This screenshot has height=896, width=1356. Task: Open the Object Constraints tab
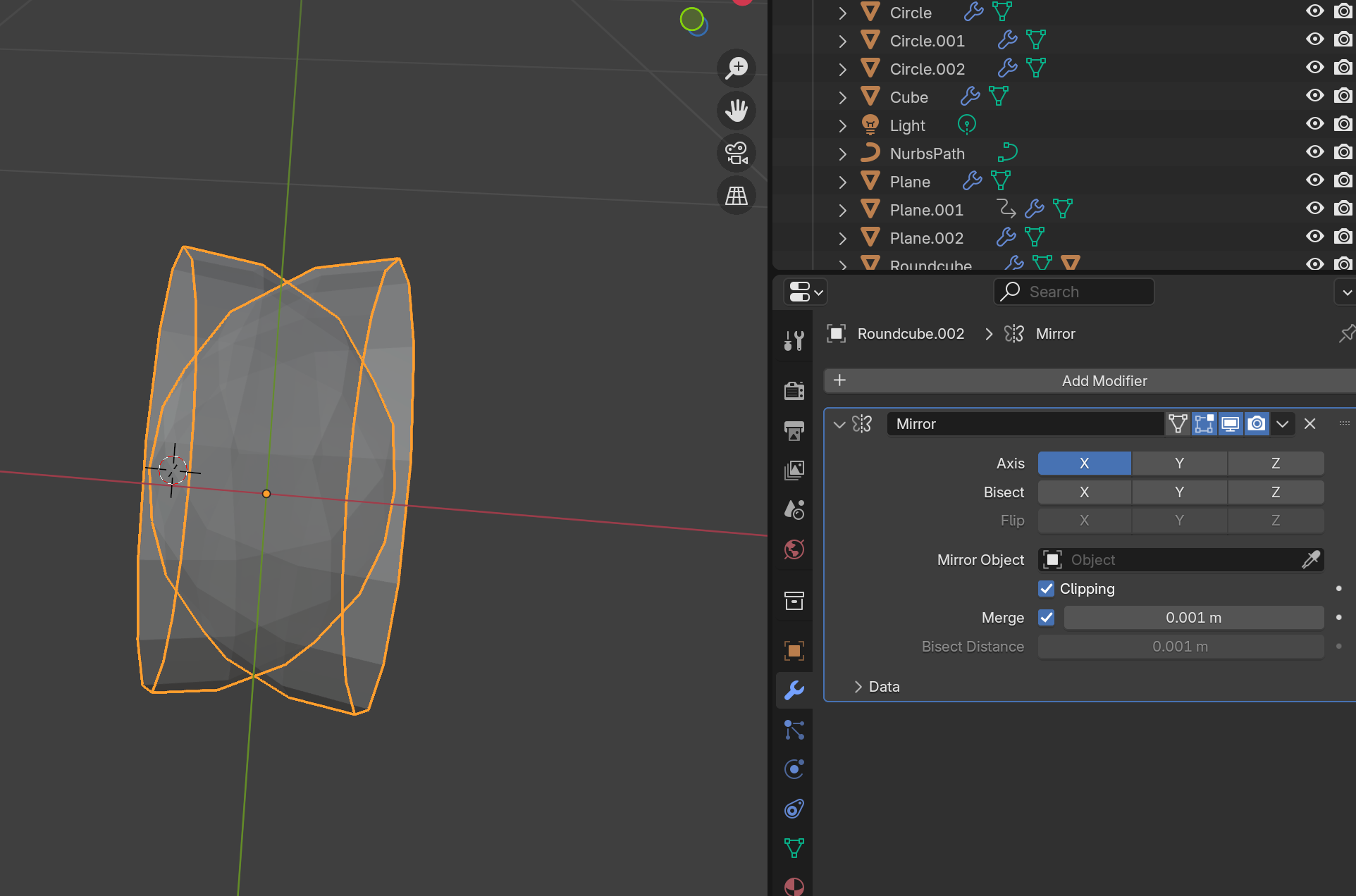pyautogui.click(x=794, y=809)
